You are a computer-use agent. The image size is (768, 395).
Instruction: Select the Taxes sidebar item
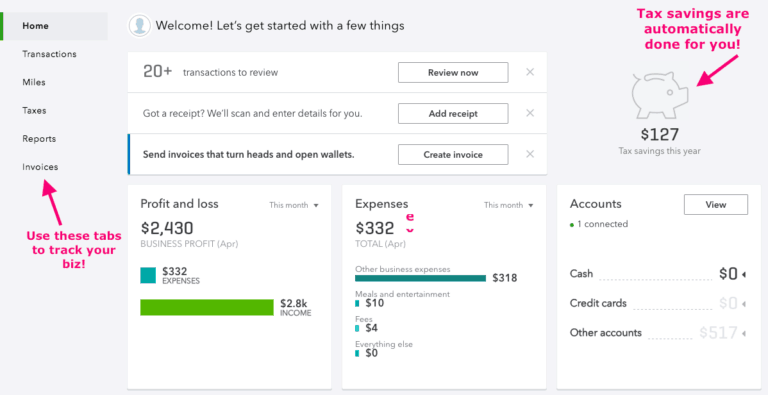(x=34, y=111)
